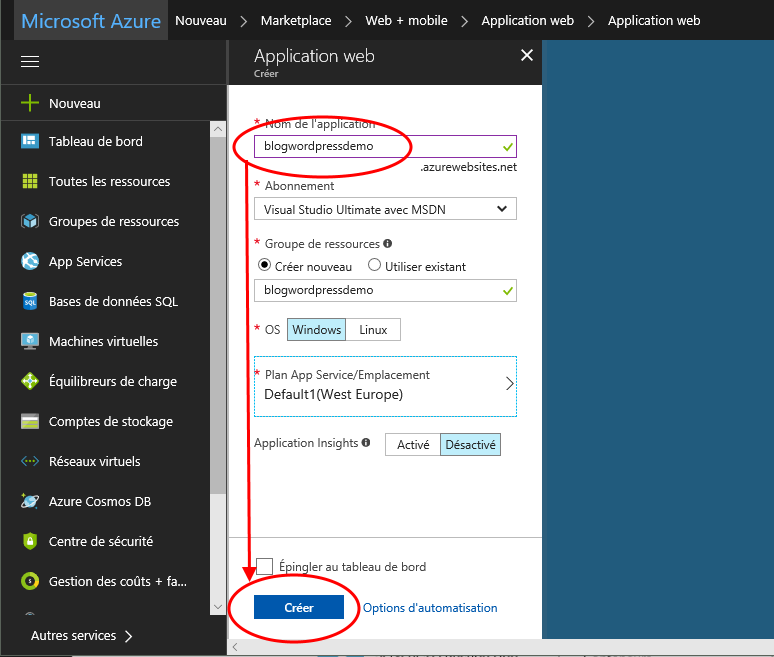Click the info icon beside Application Insights
Viewport: 774px width, 657px height.
tap(366, 442)
